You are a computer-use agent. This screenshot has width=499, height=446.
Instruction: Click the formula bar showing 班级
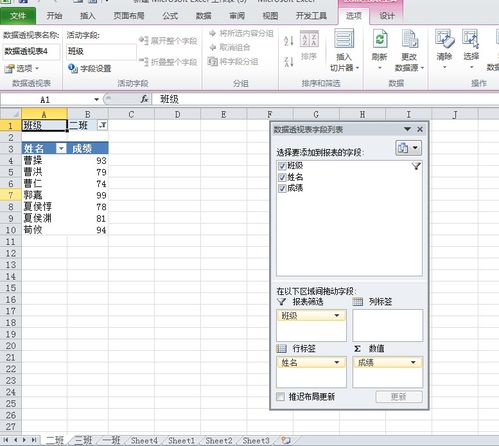[325, 99]
